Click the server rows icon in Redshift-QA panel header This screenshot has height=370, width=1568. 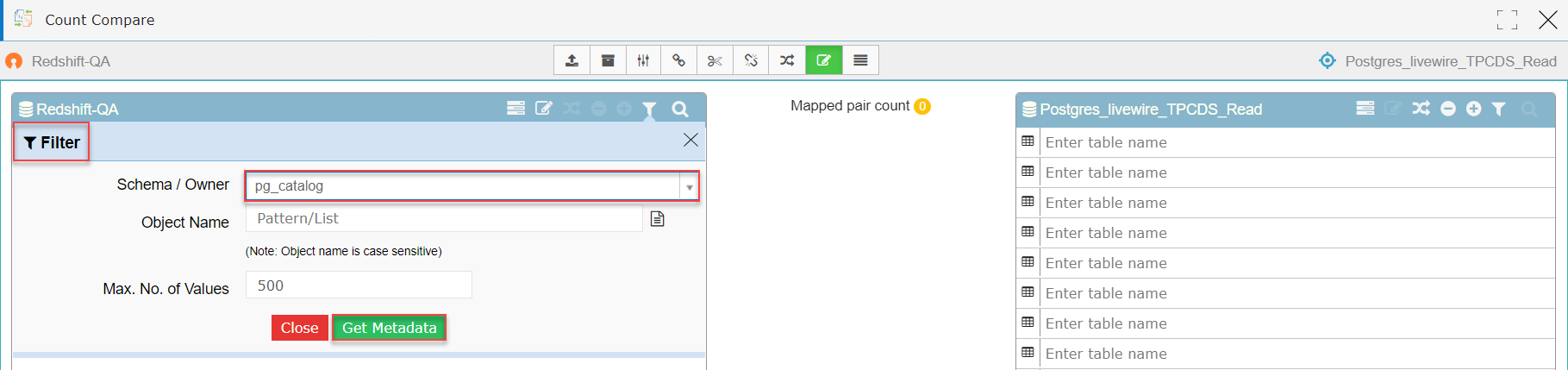click(x=515, y=108)
